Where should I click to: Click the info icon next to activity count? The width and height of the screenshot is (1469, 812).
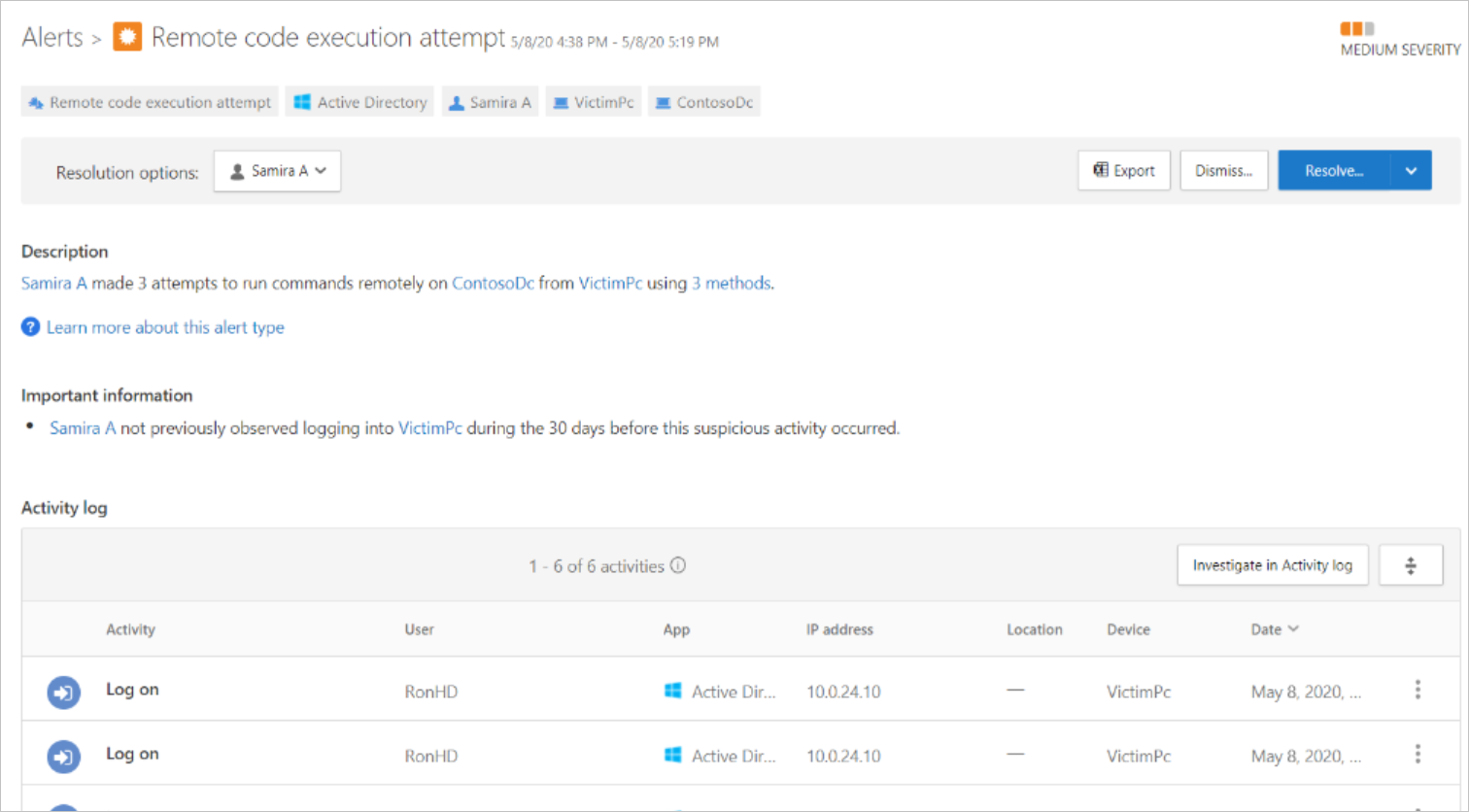coord(678,564)
